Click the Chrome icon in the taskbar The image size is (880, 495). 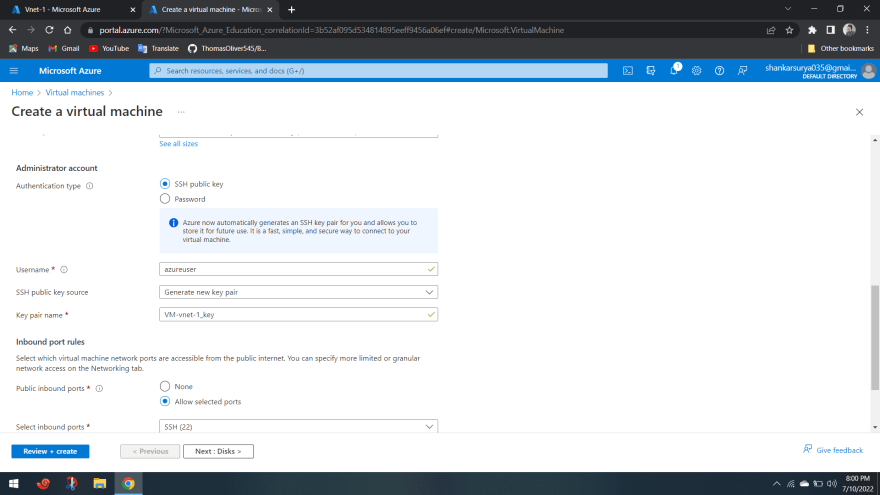129,484
